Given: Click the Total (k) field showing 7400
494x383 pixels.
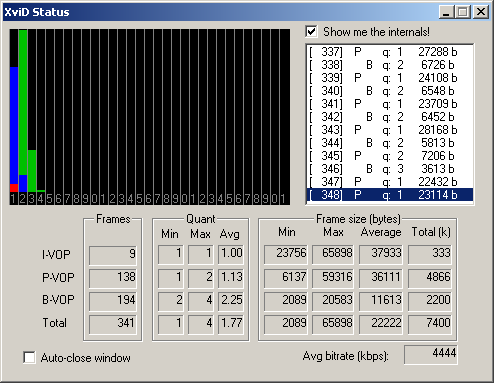Looking at the screenshot, I should coord(430,324).
